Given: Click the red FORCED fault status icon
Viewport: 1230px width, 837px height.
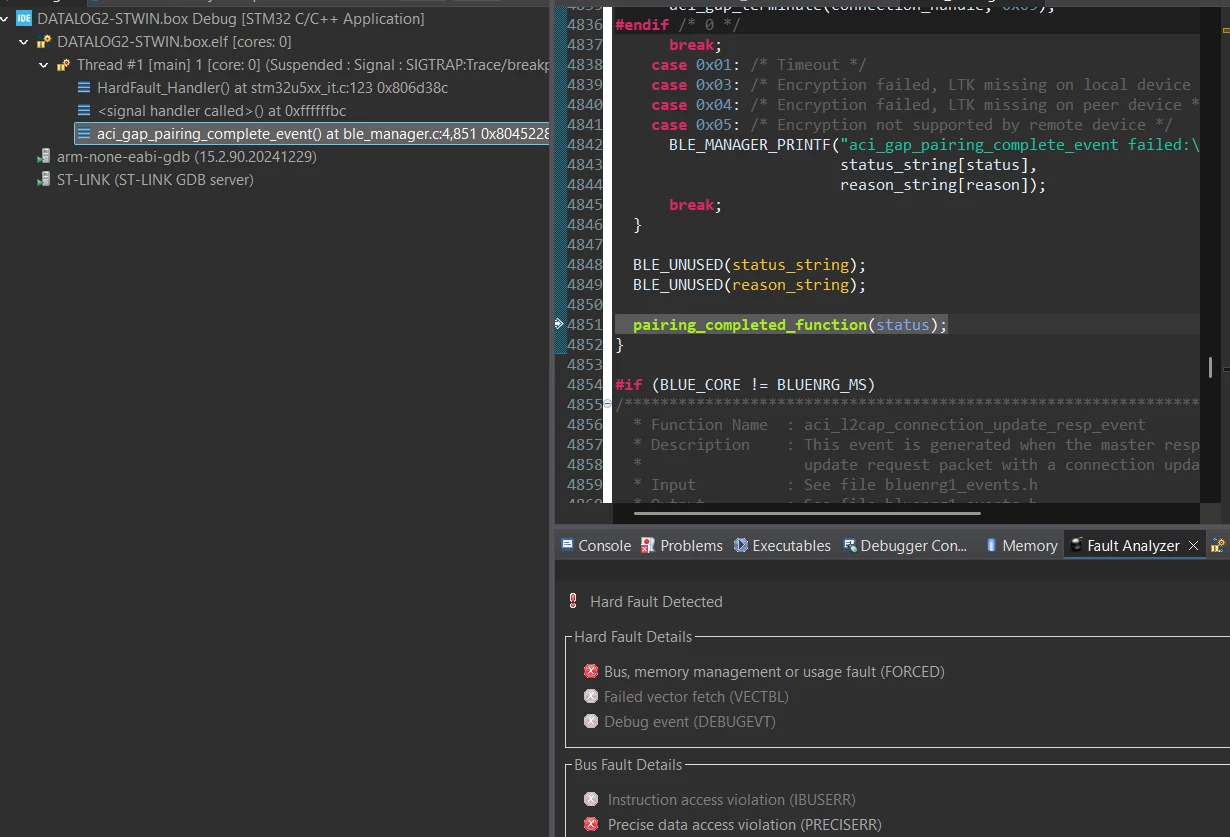Looking at the screenshot, I should point(591,672).
